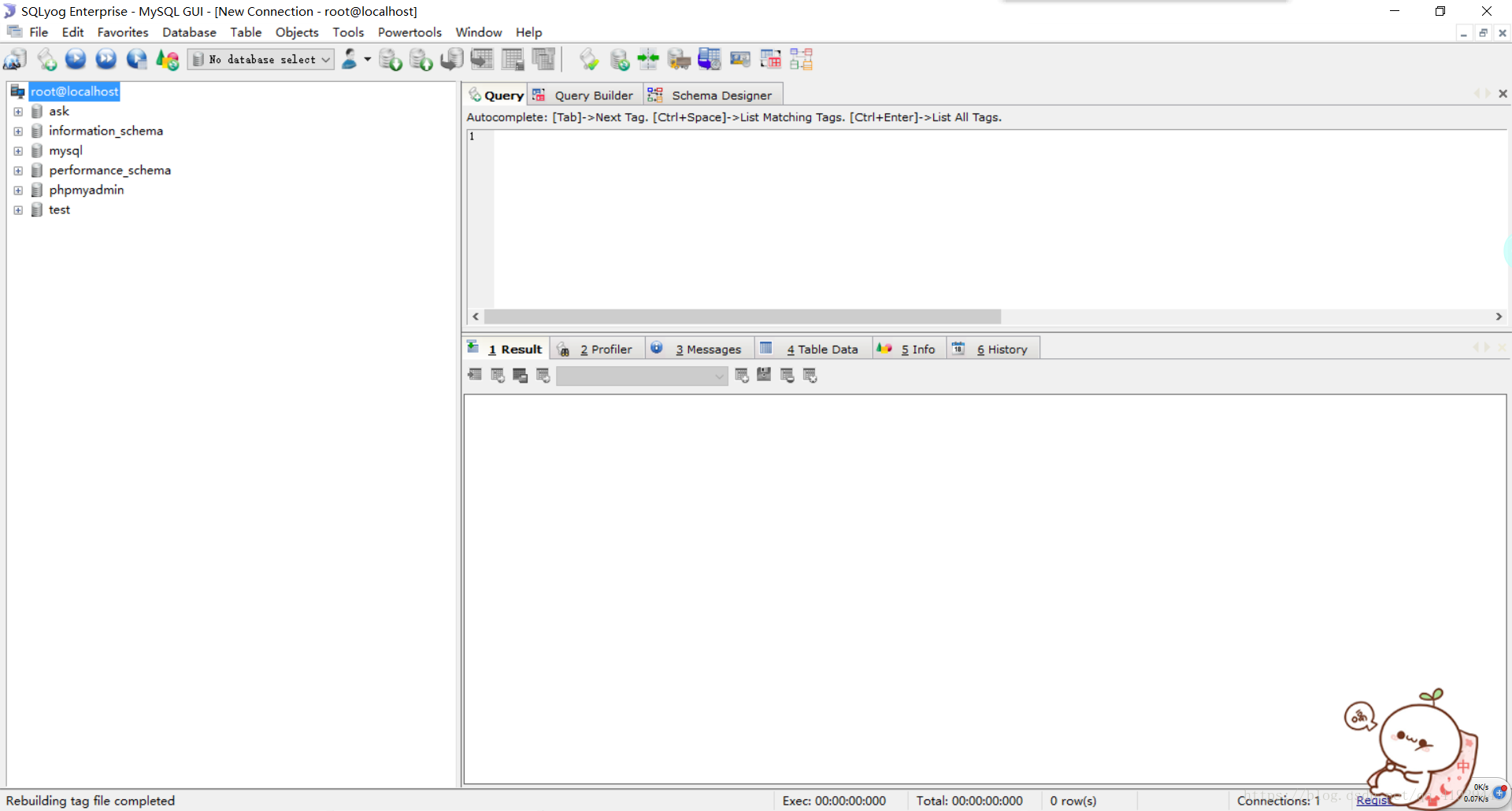Open the restore from SQL dump icon
Viewport: 1512px width, 811px height.
(x=452, y=59)
